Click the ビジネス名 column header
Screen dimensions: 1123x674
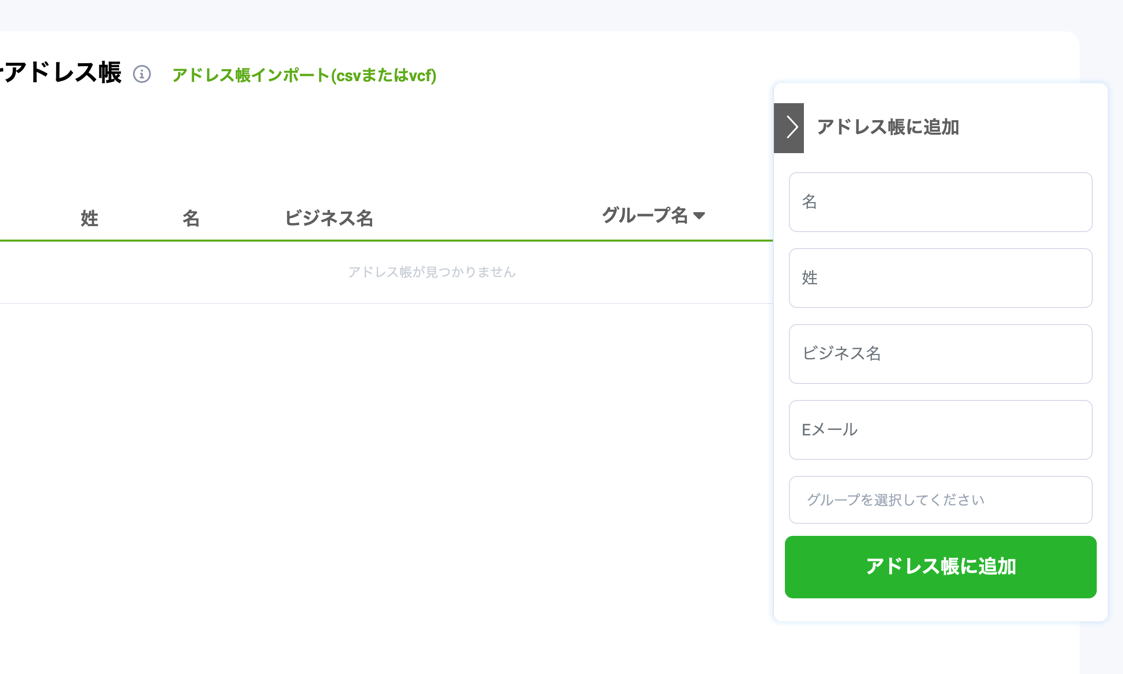tap(329, 218)
